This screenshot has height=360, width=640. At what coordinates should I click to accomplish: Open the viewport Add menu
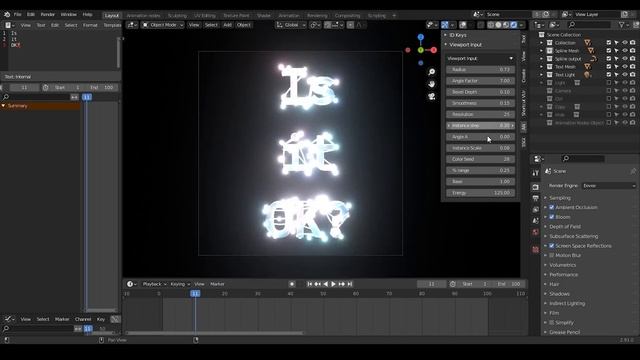pyautogui.click(x=227, y=25)
